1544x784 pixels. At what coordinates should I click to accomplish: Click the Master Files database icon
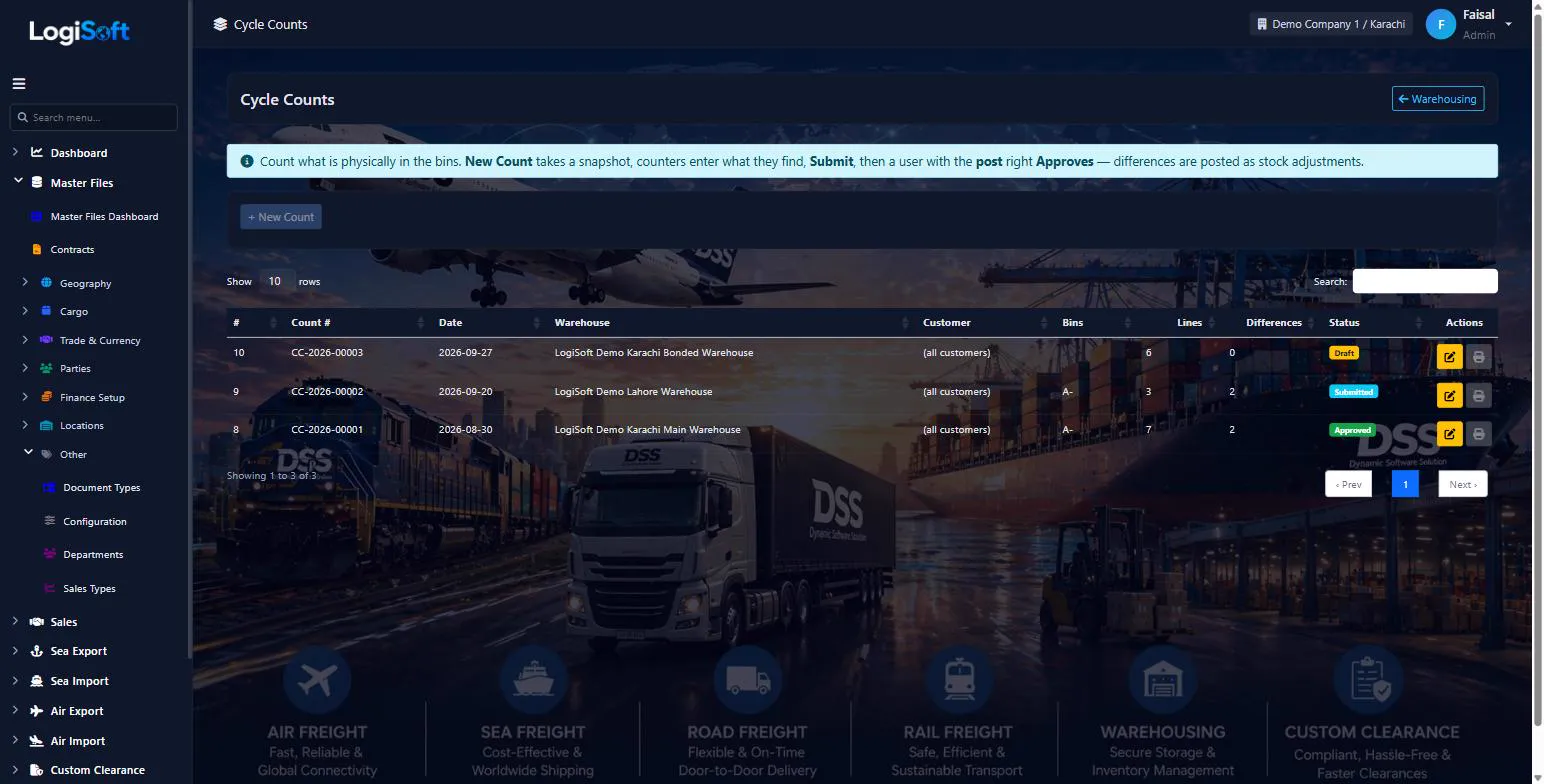(37, 183)
